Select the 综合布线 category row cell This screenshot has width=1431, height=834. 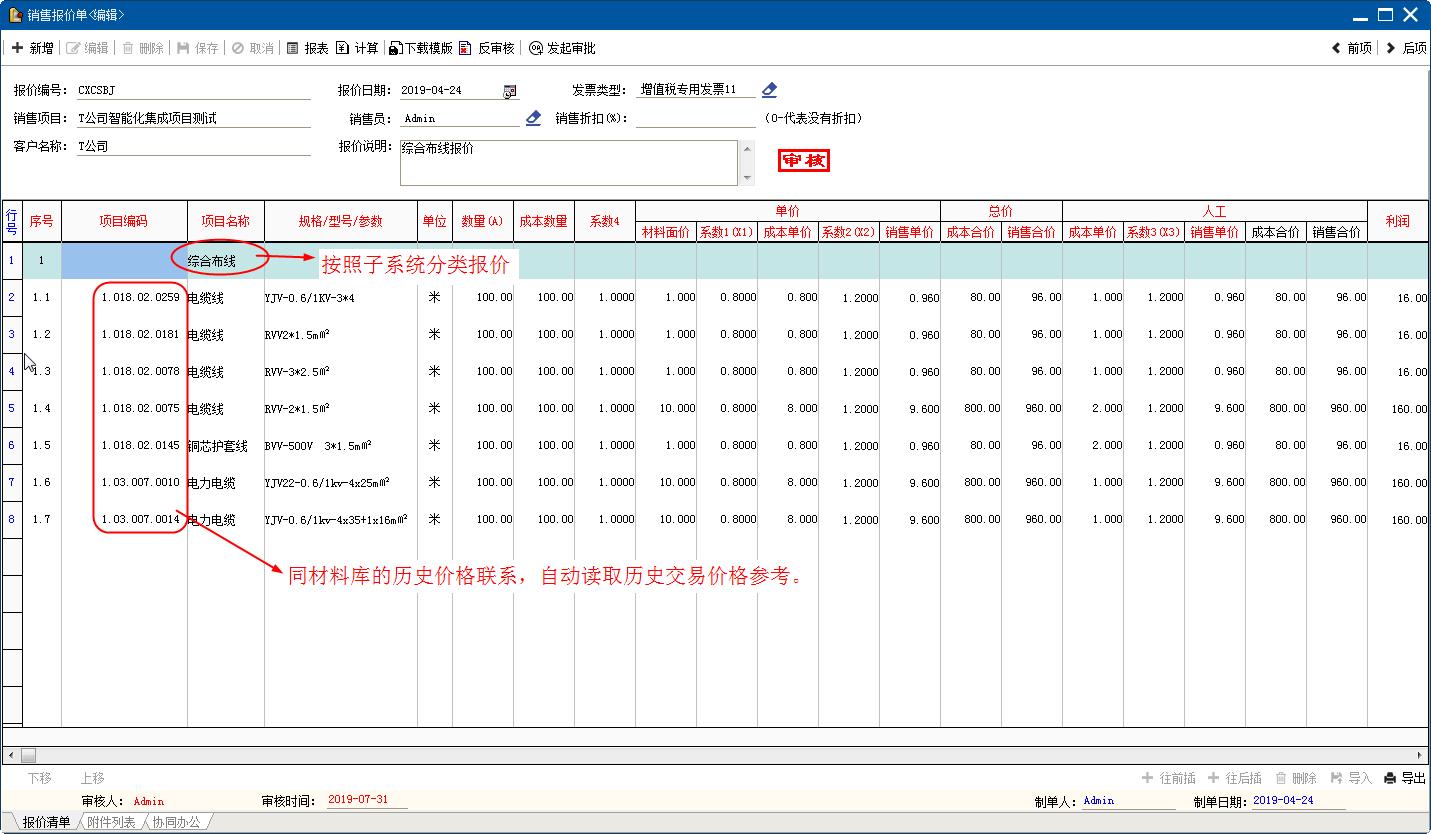212,261
